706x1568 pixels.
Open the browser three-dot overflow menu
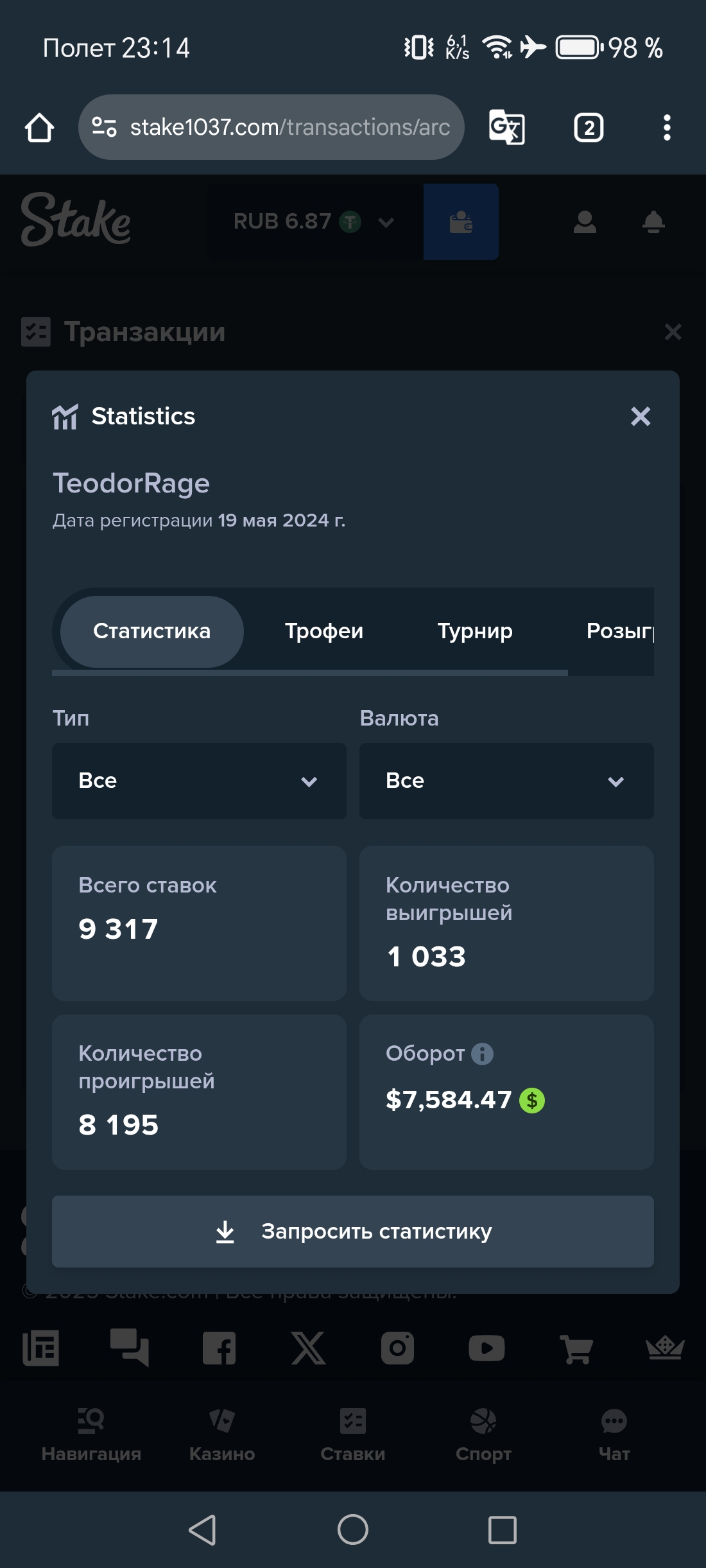(x=667, y=128)
